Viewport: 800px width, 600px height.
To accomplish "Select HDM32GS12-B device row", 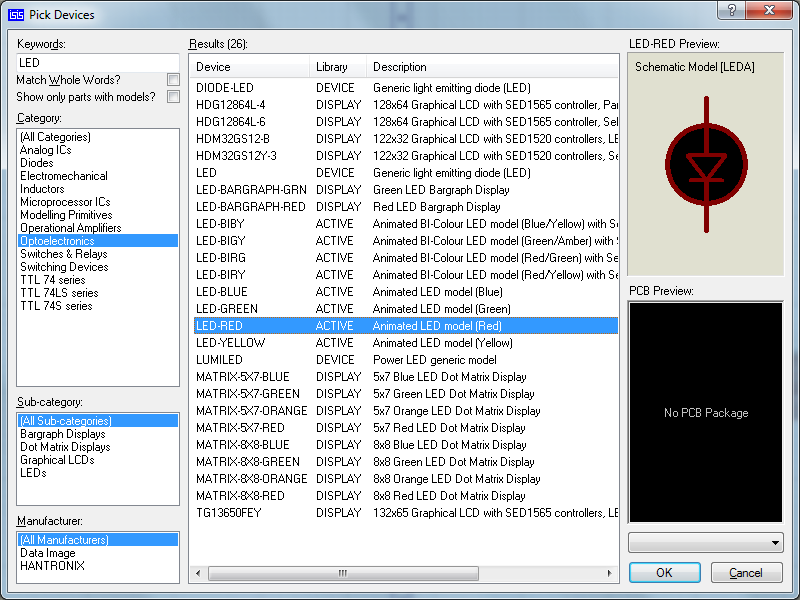I will (406, 139).
